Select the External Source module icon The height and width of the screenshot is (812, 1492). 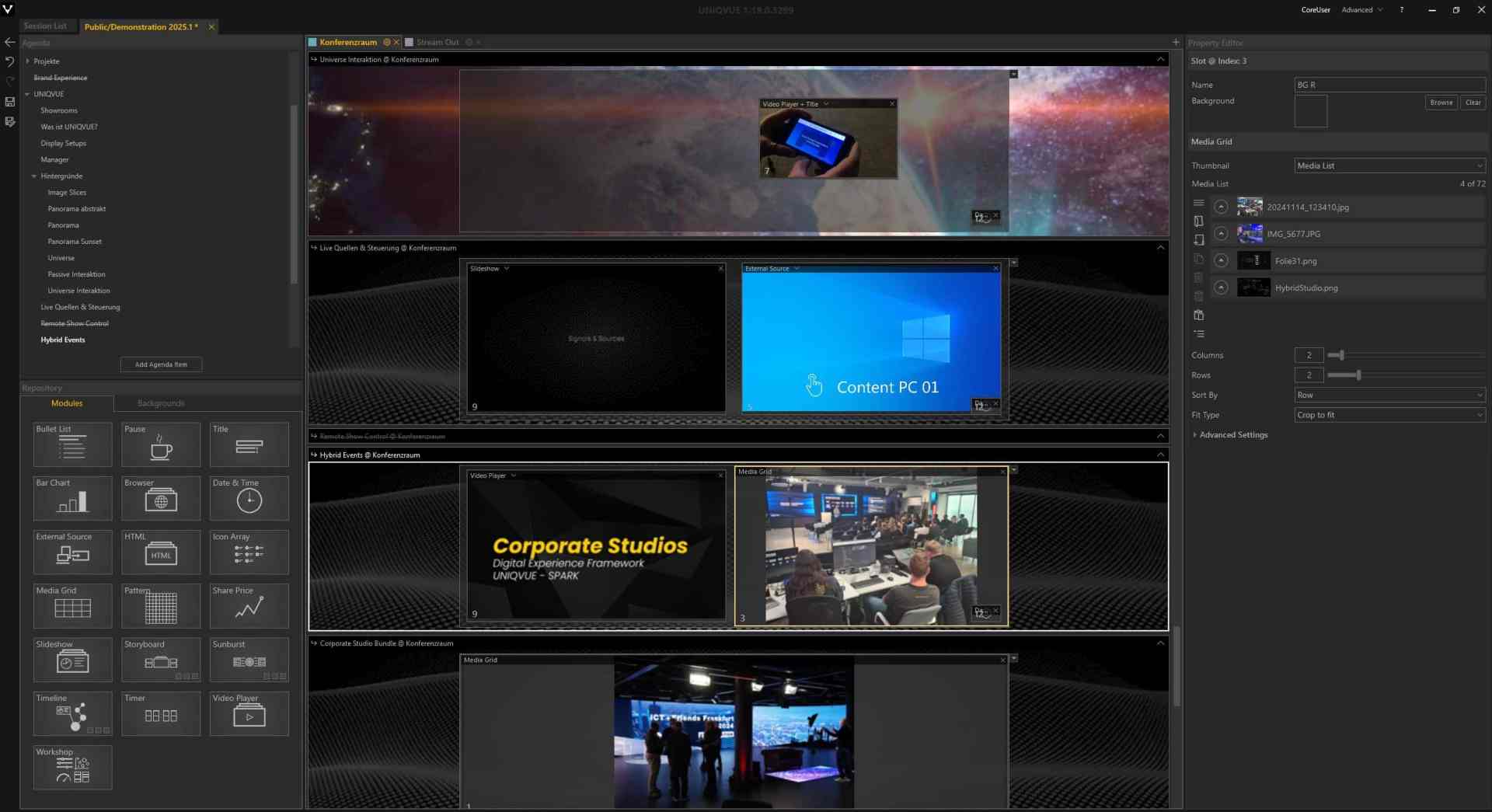[72, 552]
